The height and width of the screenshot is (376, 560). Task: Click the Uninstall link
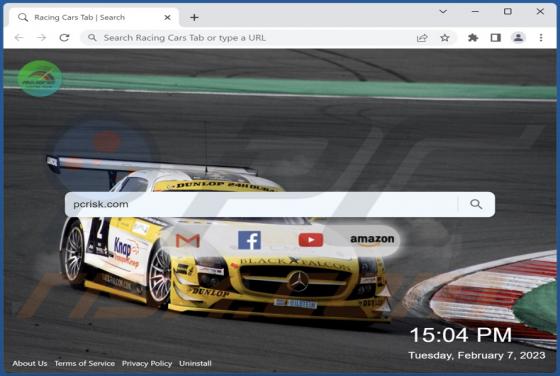tap(195, 364)
